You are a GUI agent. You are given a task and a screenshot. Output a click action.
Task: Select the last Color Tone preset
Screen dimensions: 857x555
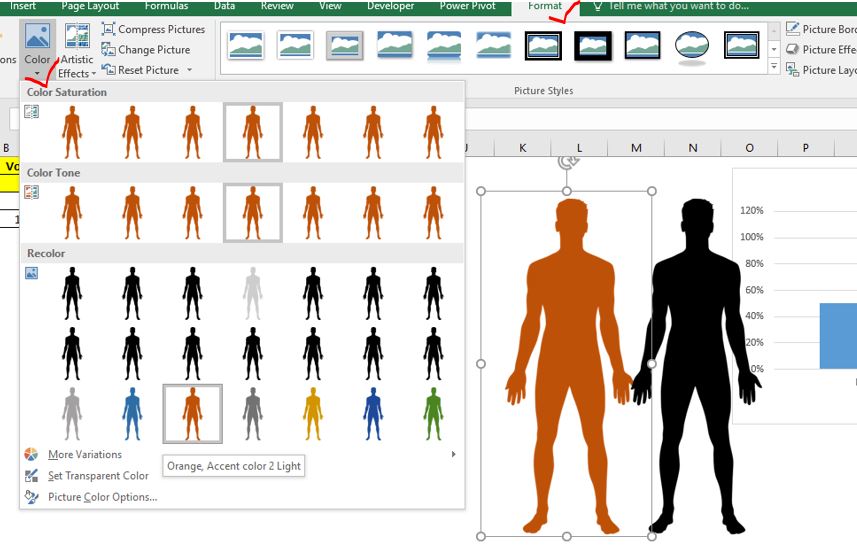click(433, 213)
